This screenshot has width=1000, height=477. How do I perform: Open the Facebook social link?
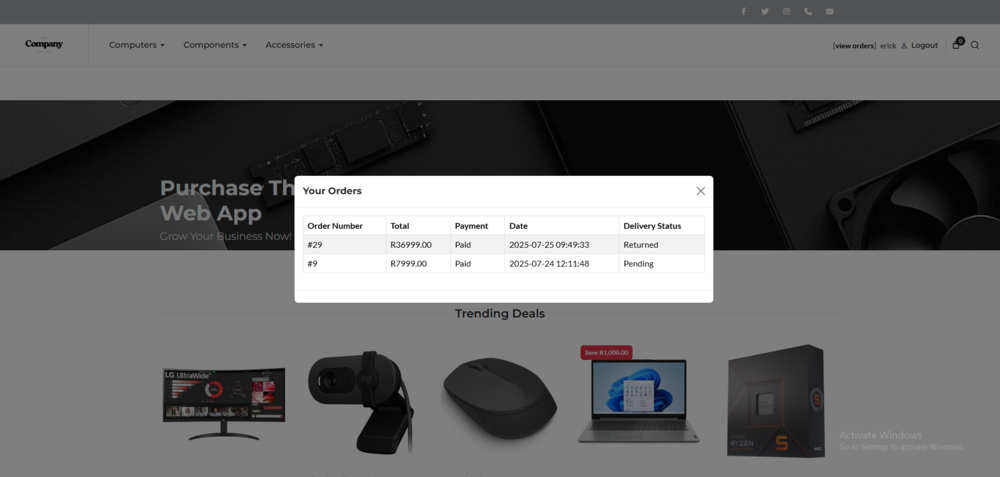point(743,12)
